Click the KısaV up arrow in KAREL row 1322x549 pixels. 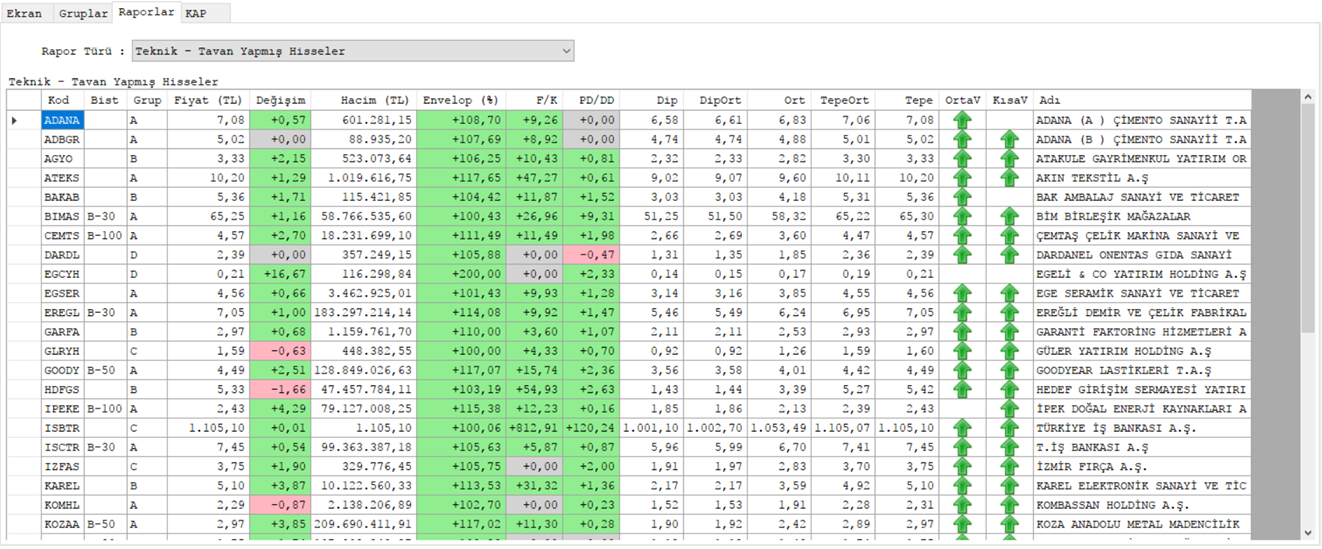(x=1009, y=486)
